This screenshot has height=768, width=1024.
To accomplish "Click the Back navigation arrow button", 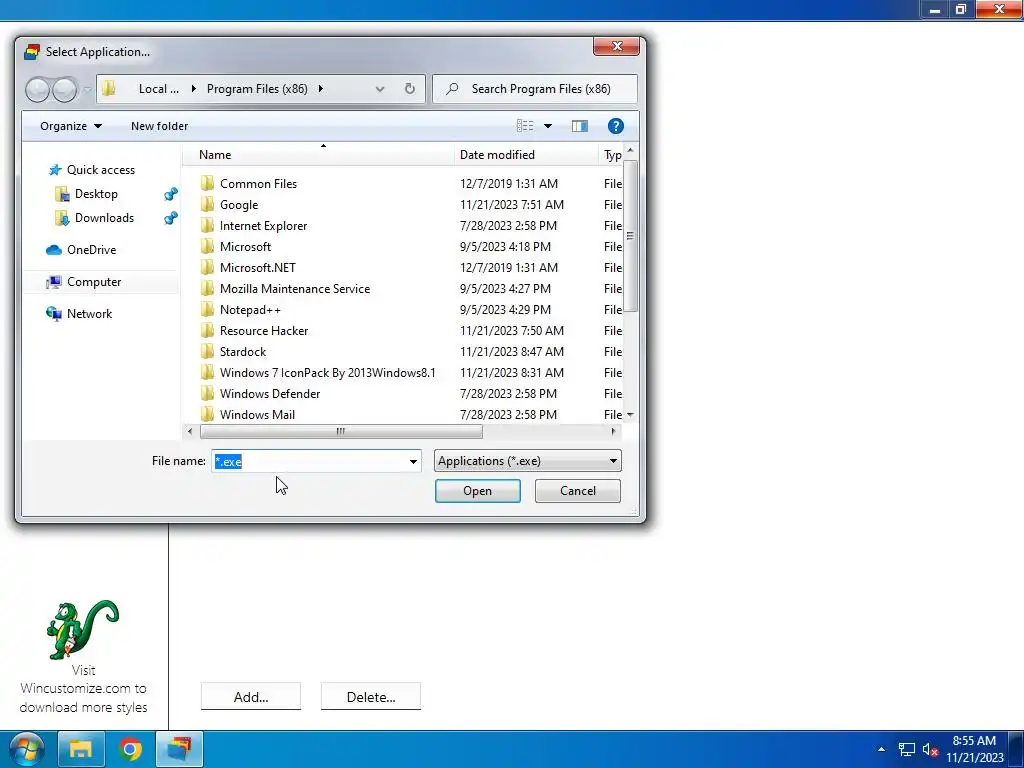I will 38,89.
